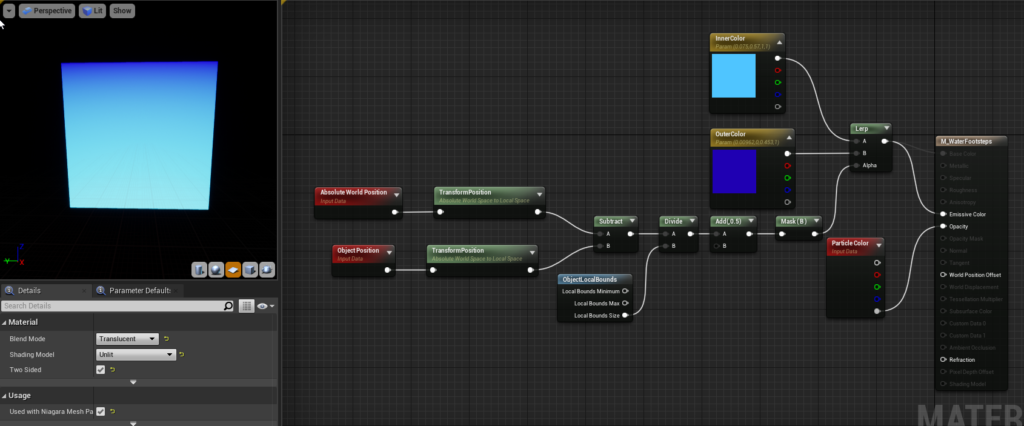Toggle the Two Sided checkbox
Image resolution: width=1024 pixels, height=426 pixels.
[x=101, y=370]
